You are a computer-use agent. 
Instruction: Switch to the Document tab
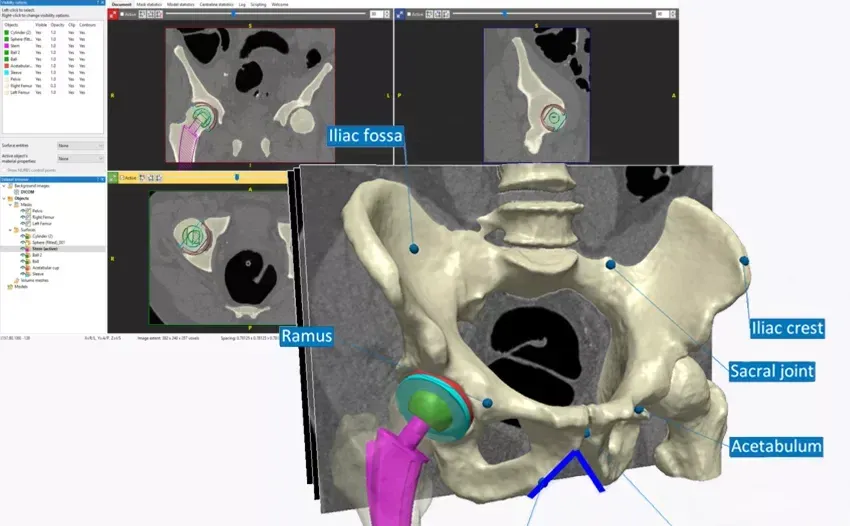click(x=121, y=4)
